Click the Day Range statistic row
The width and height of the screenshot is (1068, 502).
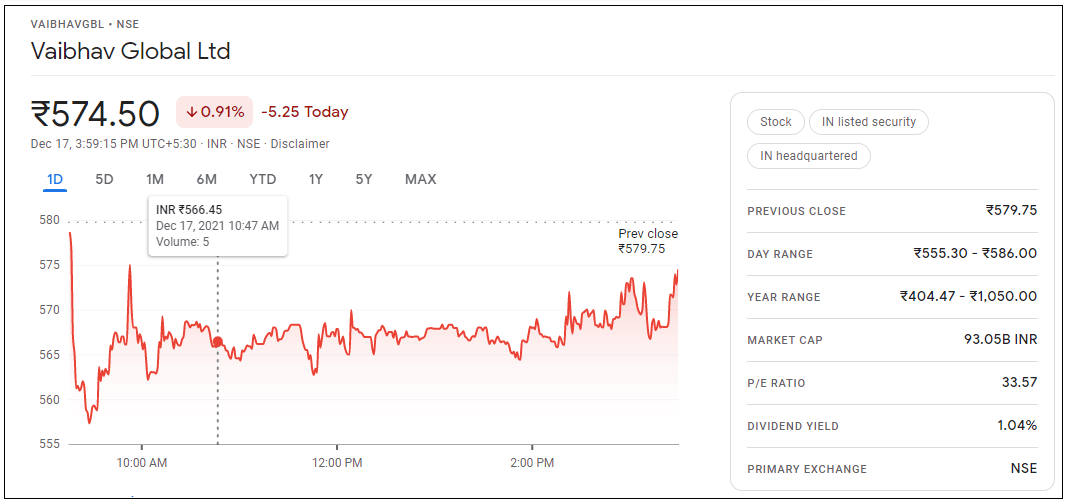click(891, 254)
